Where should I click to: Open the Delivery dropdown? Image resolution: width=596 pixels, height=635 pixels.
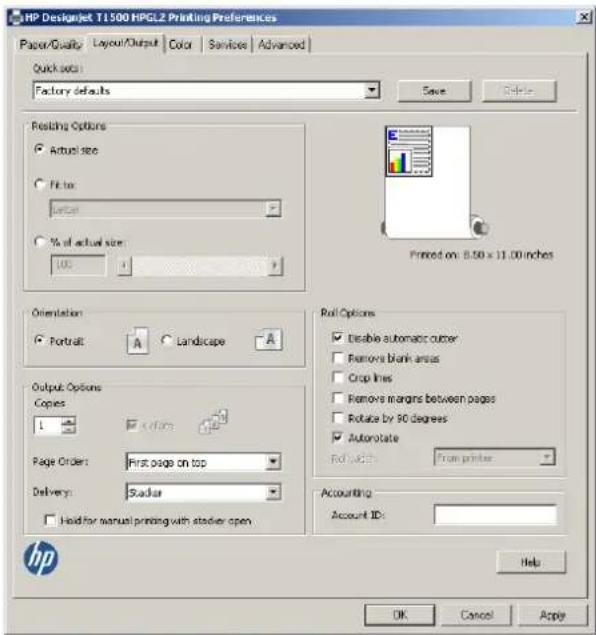(273, 492)
